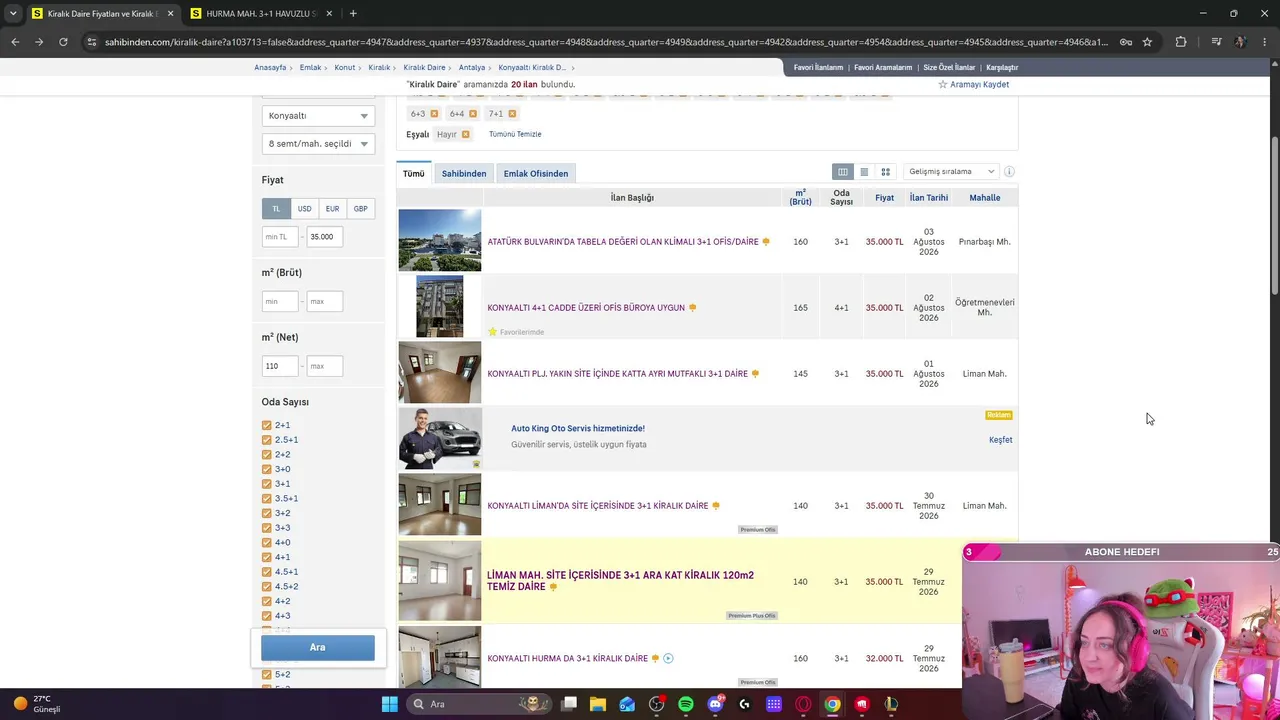Remove the Eşyalı Hayır filter chip
This screenshot has height=720, width=1280.
[465, 134]
